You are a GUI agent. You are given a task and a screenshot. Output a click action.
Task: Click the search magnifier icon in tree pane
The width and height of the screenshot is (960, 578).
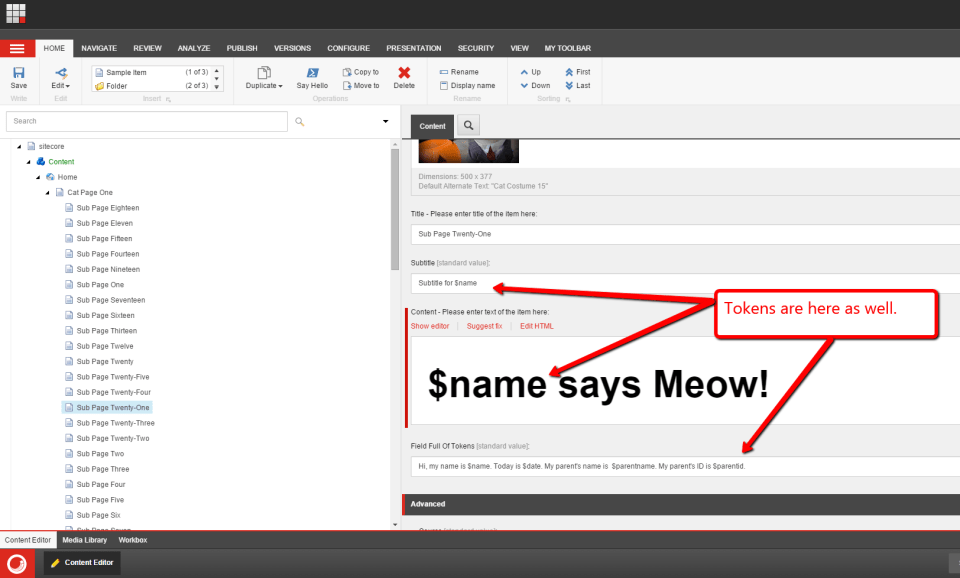pos(299,122)
